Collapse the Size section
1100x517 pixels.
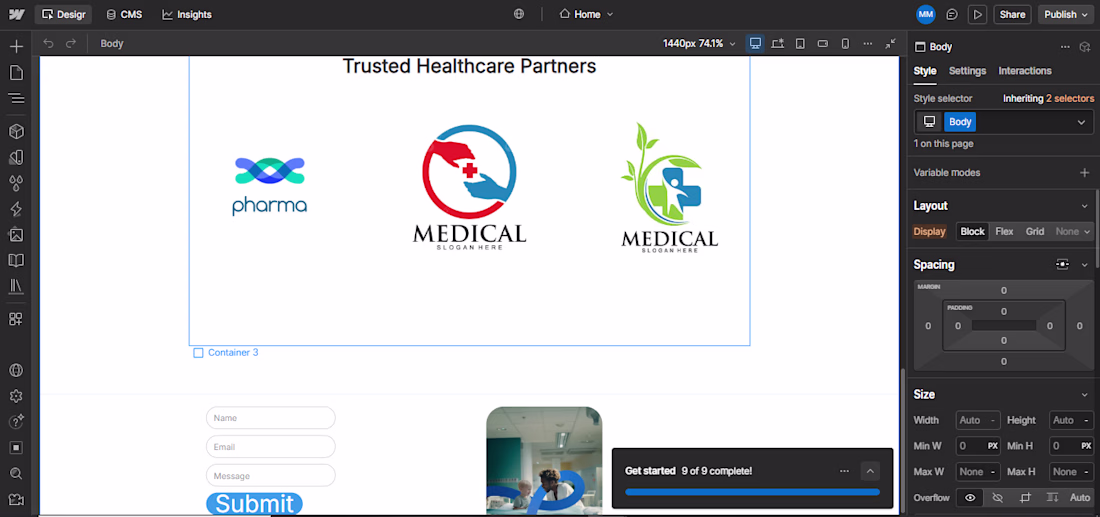[1085, 394]
